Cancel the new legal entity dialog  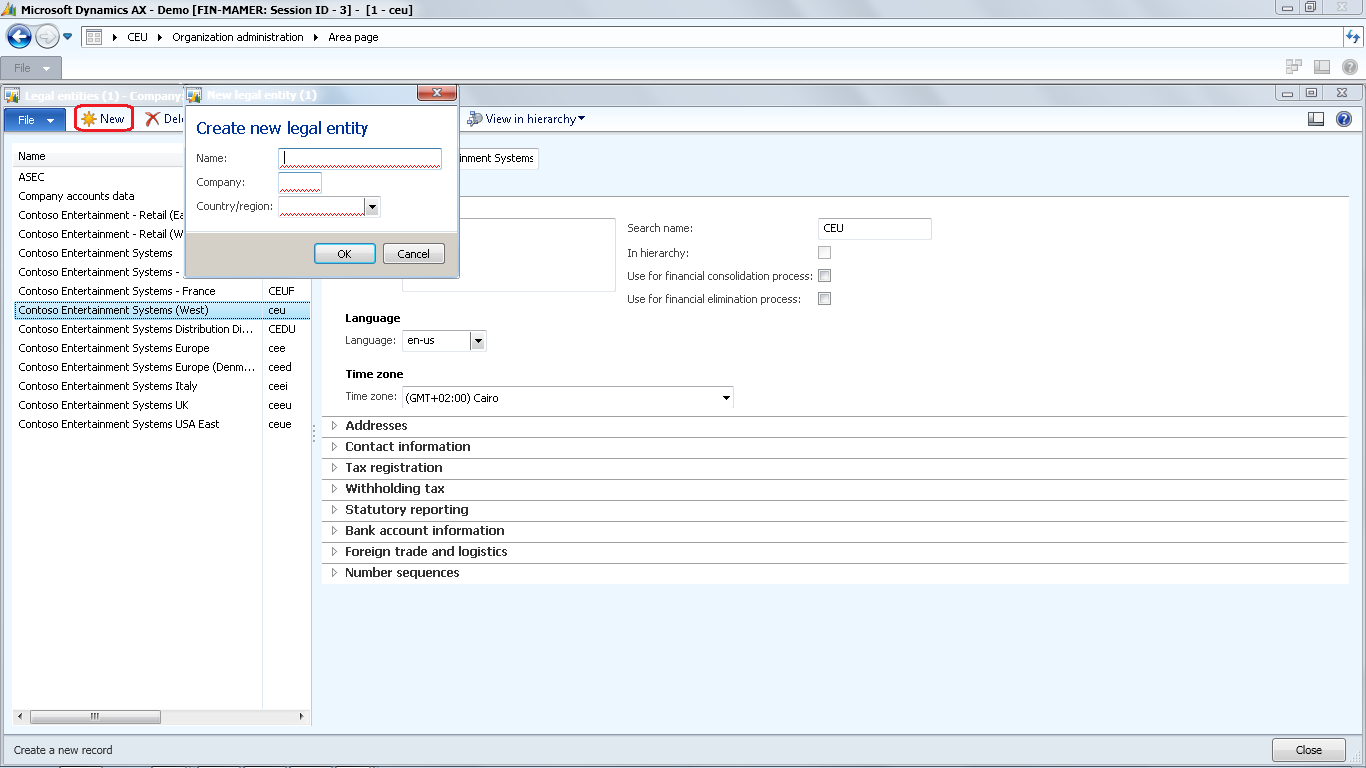click(x=414, y=254)
